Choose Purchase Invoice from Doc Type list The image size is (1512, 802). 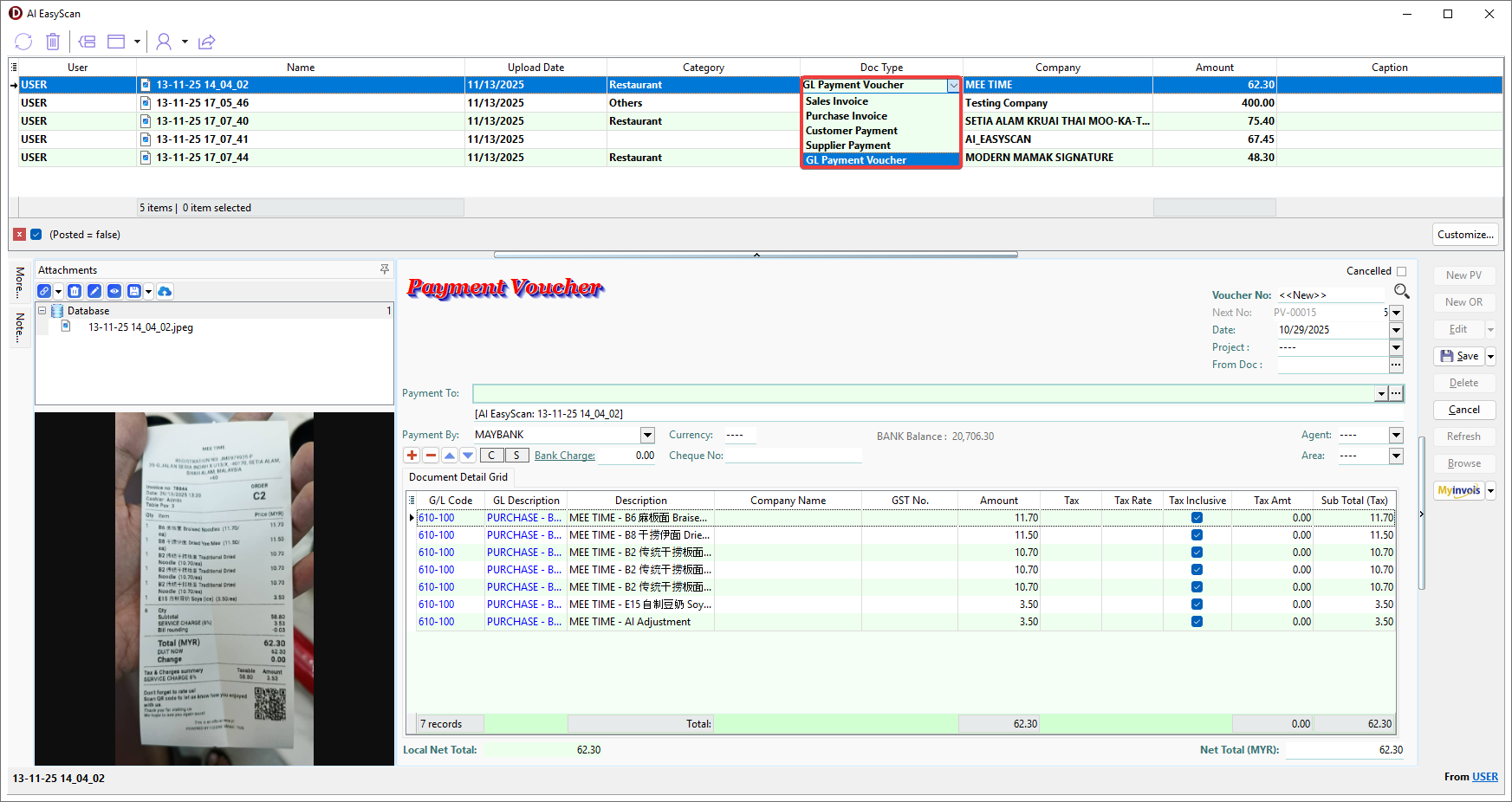[846, 116]
